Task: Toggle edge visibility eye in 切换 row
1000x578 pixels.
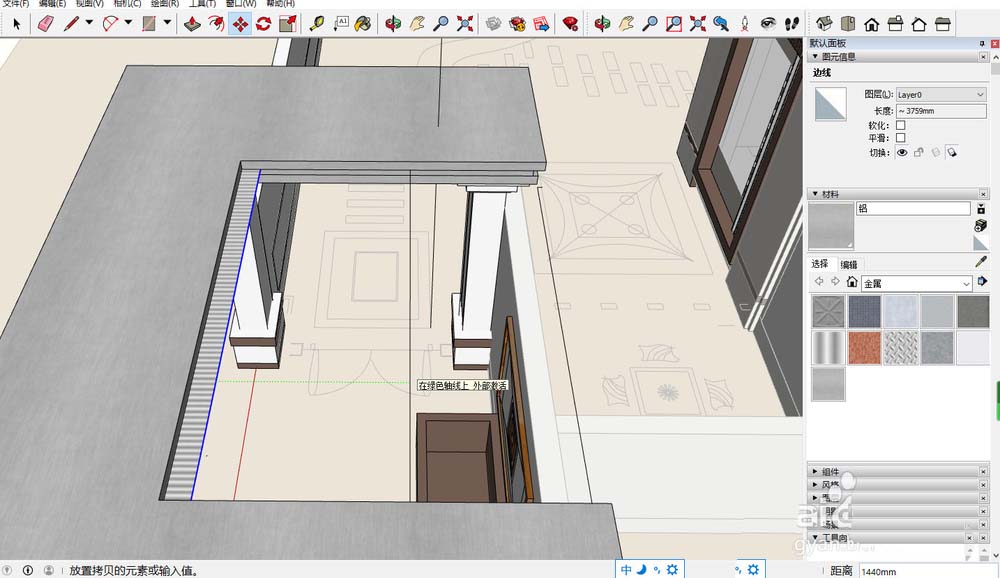Action: pyautogui.click(x=901, y=152)
